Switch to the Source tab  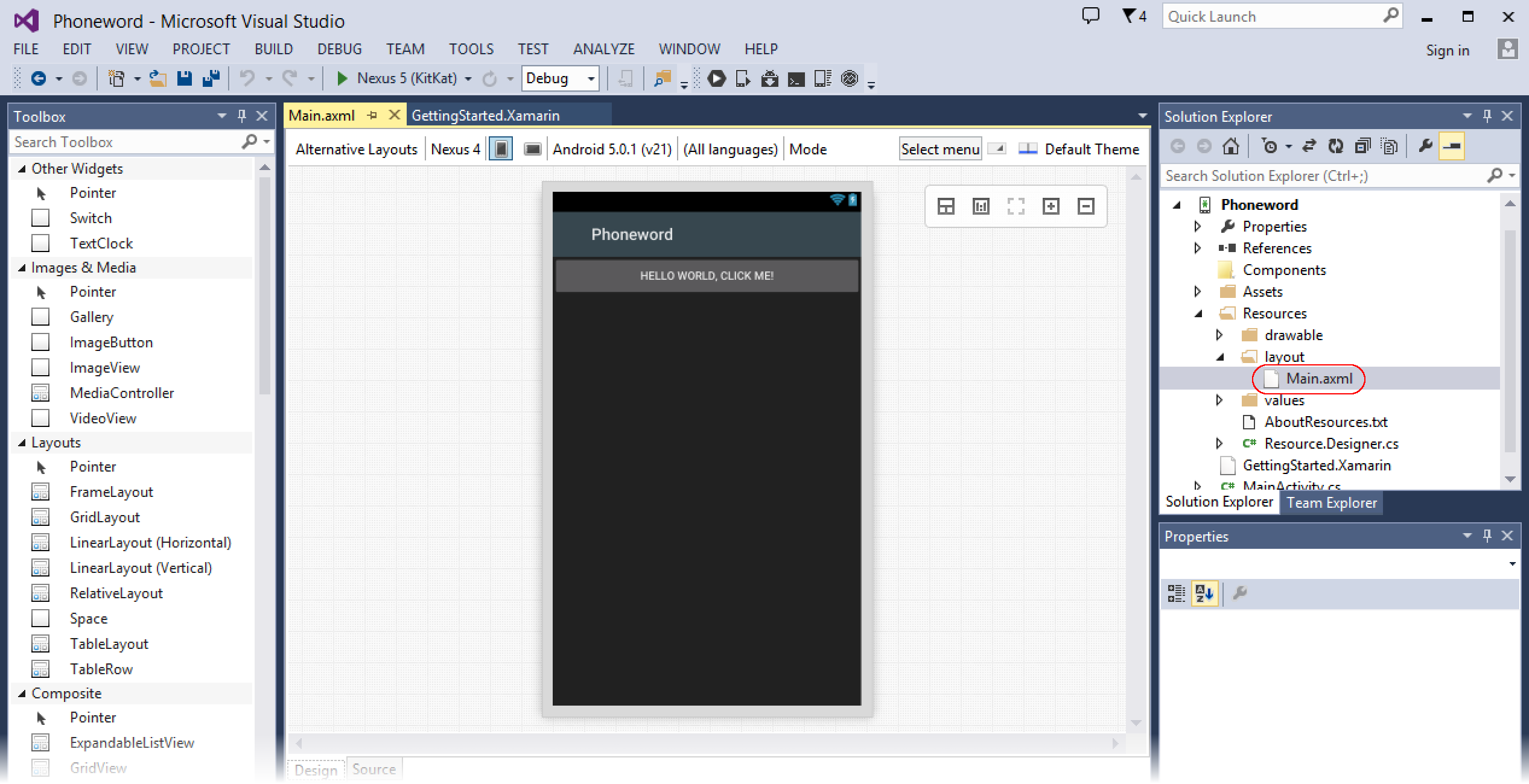374,770
